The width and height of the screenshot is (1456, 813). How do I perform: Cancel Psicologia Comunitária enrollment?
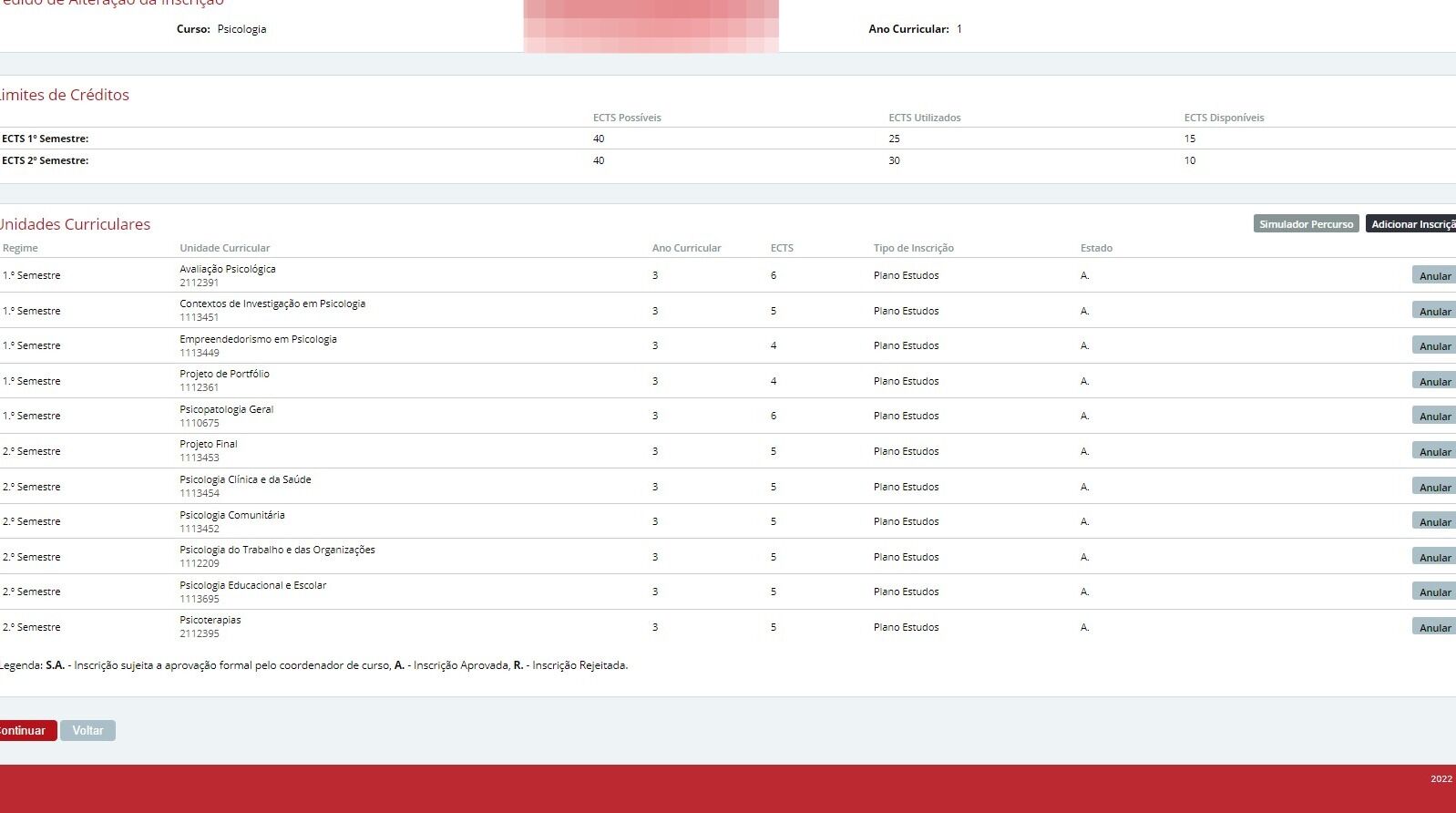(x=1434, y=521)
